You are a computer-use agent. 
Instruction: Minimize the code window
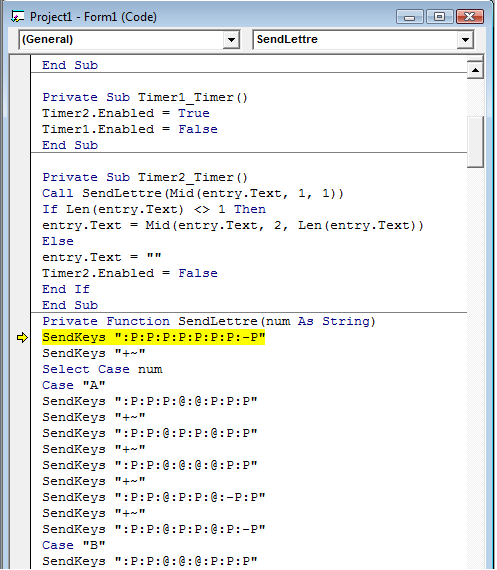(x=409, y=17)
